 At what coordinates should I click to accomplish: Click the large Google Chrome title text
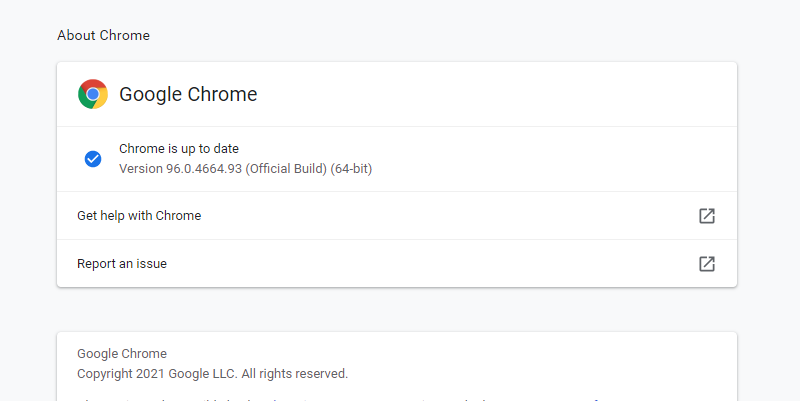188,94
